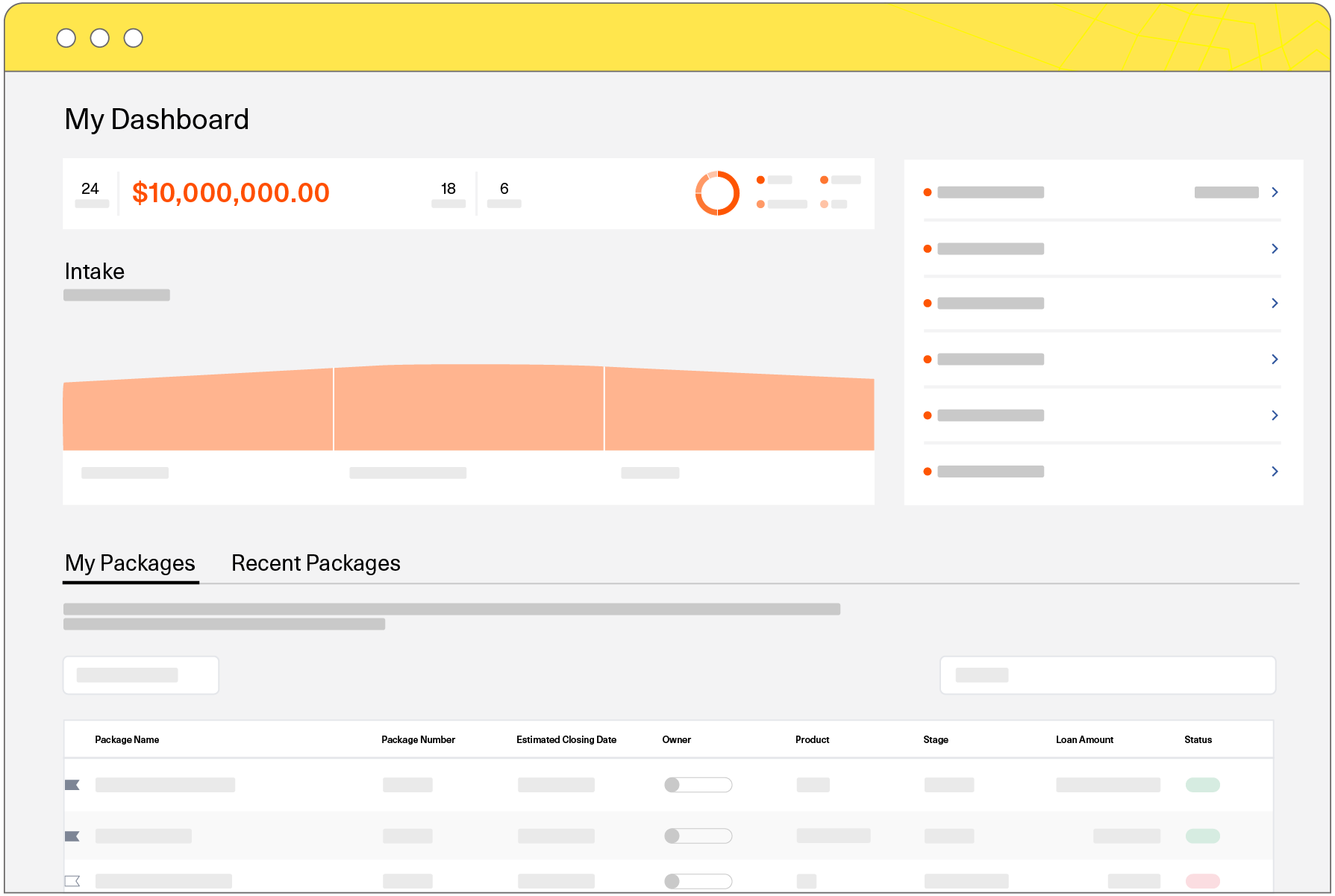1335x896 pixels.
Task: Click the red status badge in third row
Action: (1202, 881)
